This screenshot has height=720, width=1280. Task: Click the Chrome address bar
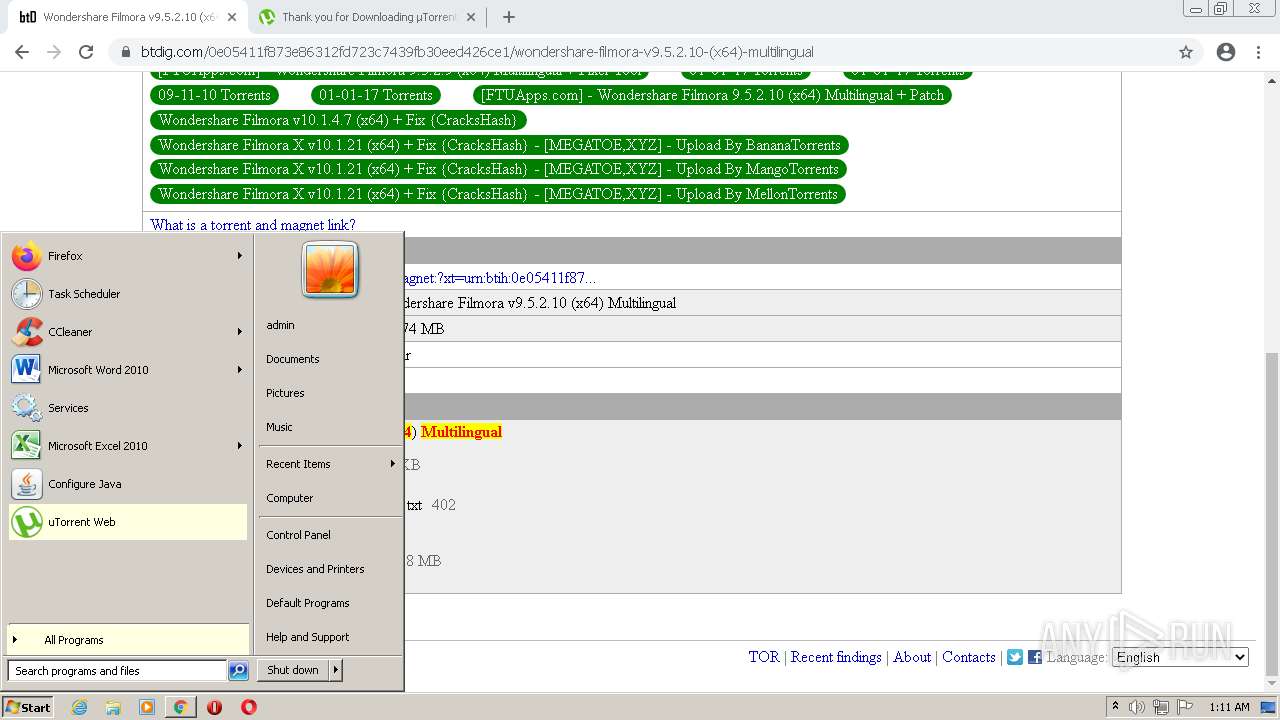tap(640, 52)
